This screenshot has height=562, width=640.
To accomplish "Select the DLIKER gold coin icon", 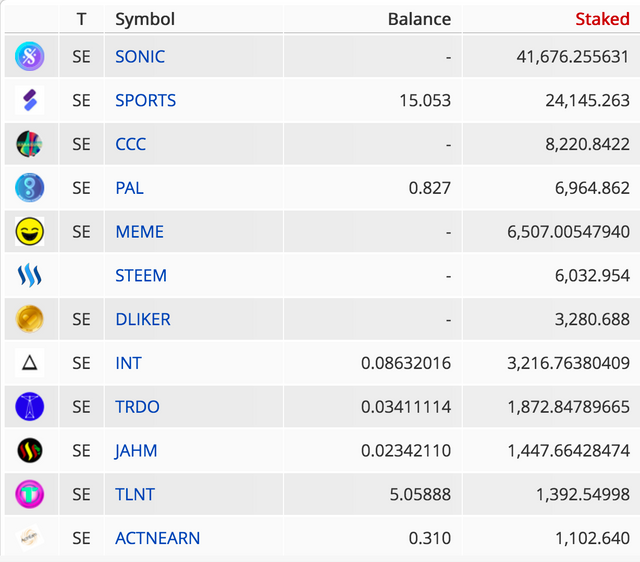I will pyautogui.click(x=29, y=319).
